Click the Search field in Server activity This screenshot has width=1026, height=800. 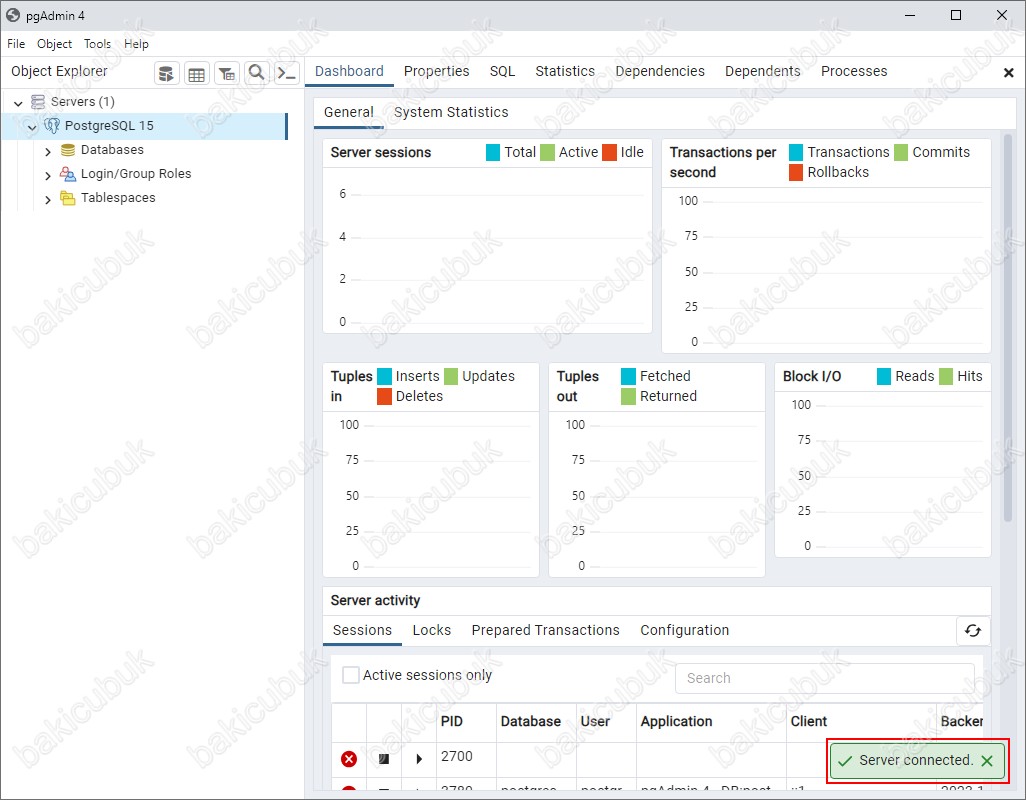tap(825, 678)
